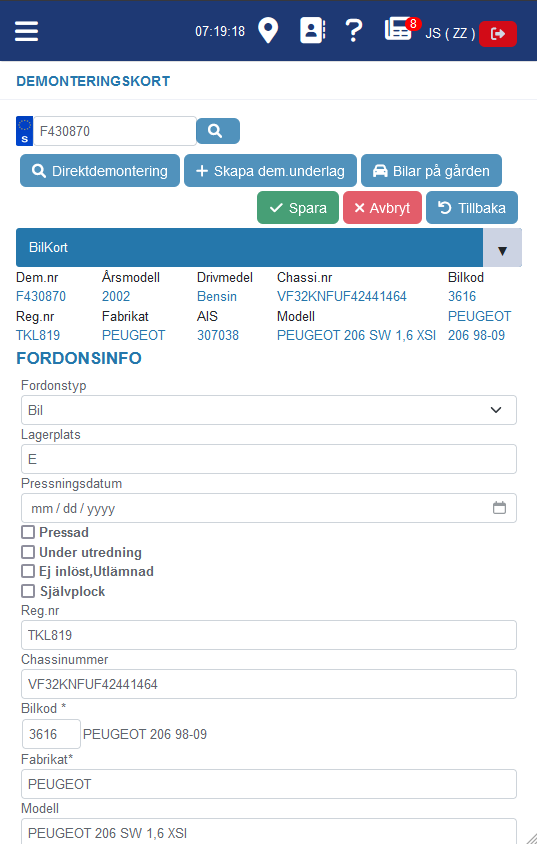Tick the Under utredning checkbox
Image resolution: width=537 pixels, height=844 pixels.
click(x=28, y=552)
